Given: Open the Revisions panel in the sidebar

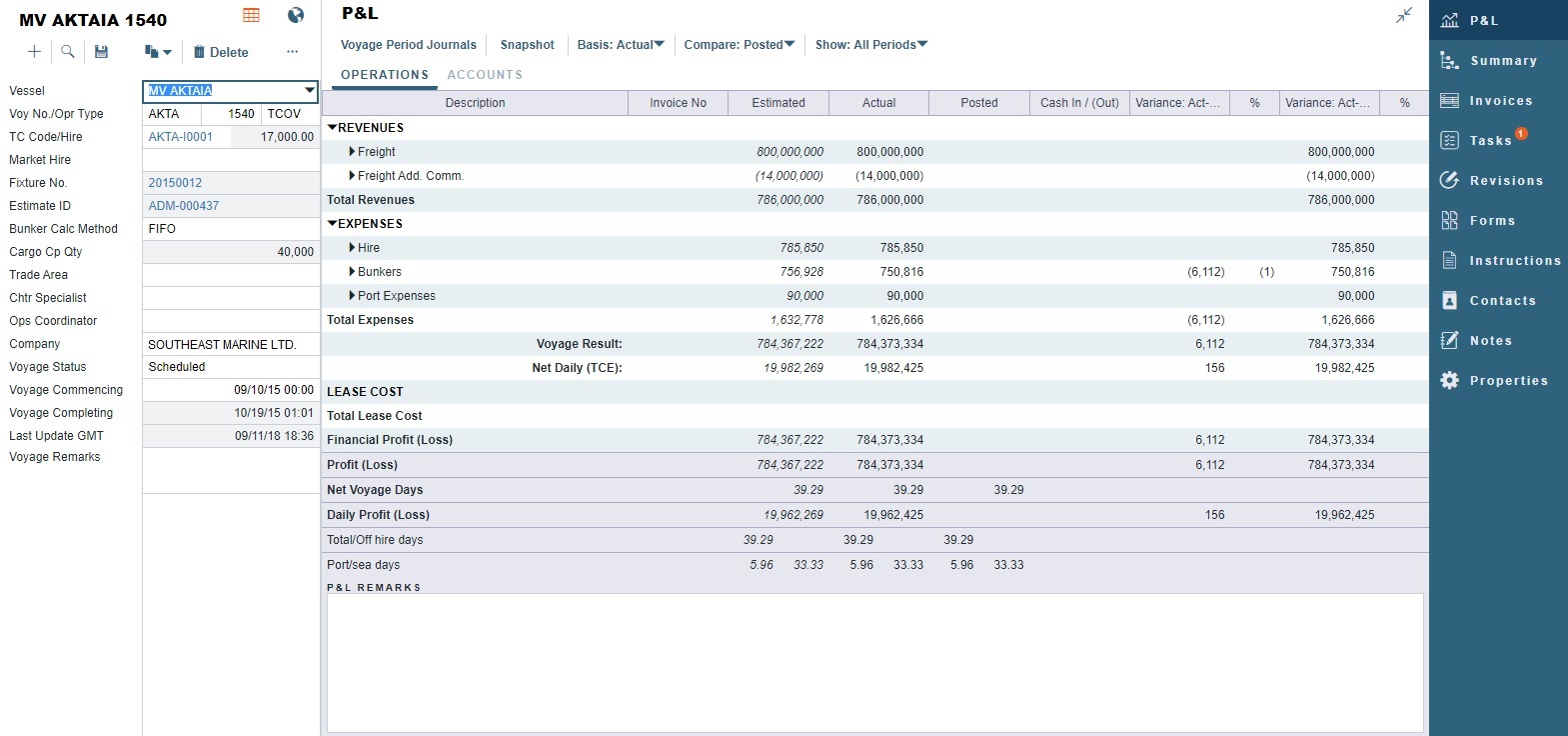Looking at the screenshot, I should (x=1505, y=181).
